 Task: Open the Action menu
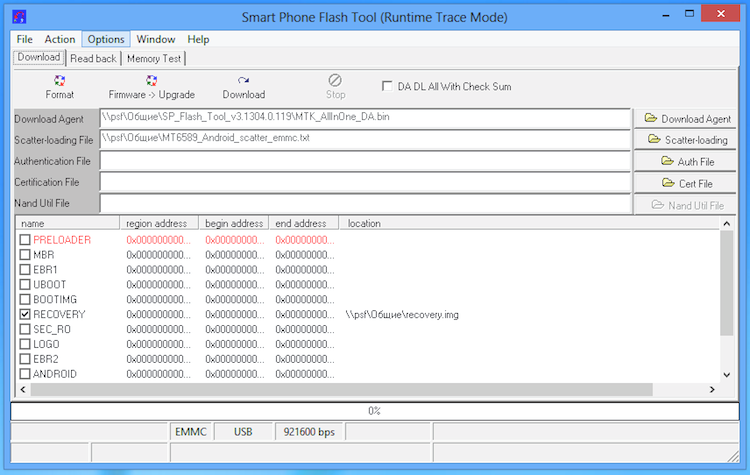pos(60,39)
